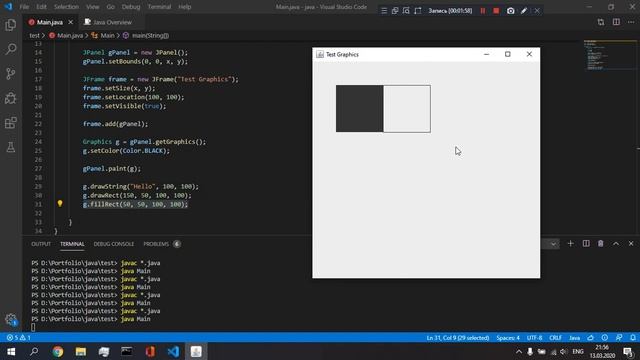
Task: Open File Explorer from the taskbar
Action: [x=81, y=351]
